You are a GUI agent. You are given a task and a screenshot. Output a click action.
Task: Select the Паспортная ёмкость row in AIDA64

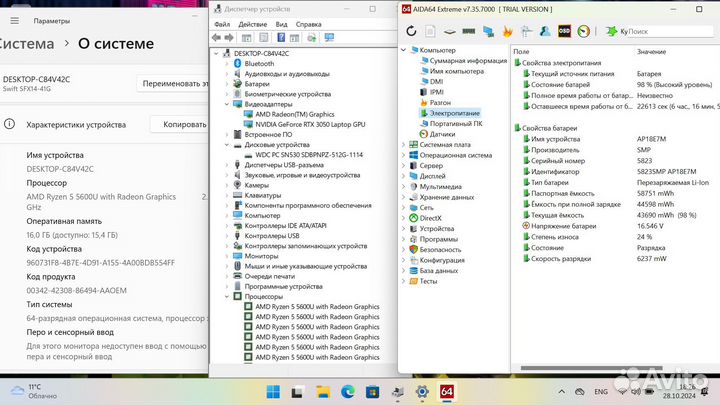pos(614,193)
